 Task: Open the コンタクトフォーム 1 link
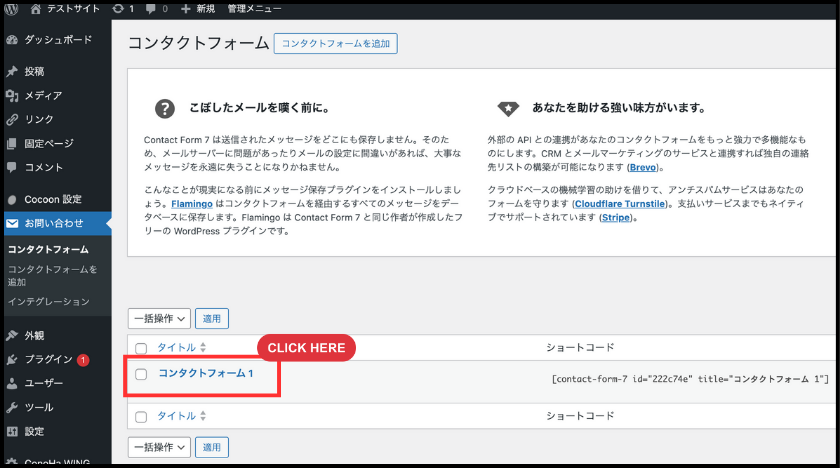(x=206, y=373)
